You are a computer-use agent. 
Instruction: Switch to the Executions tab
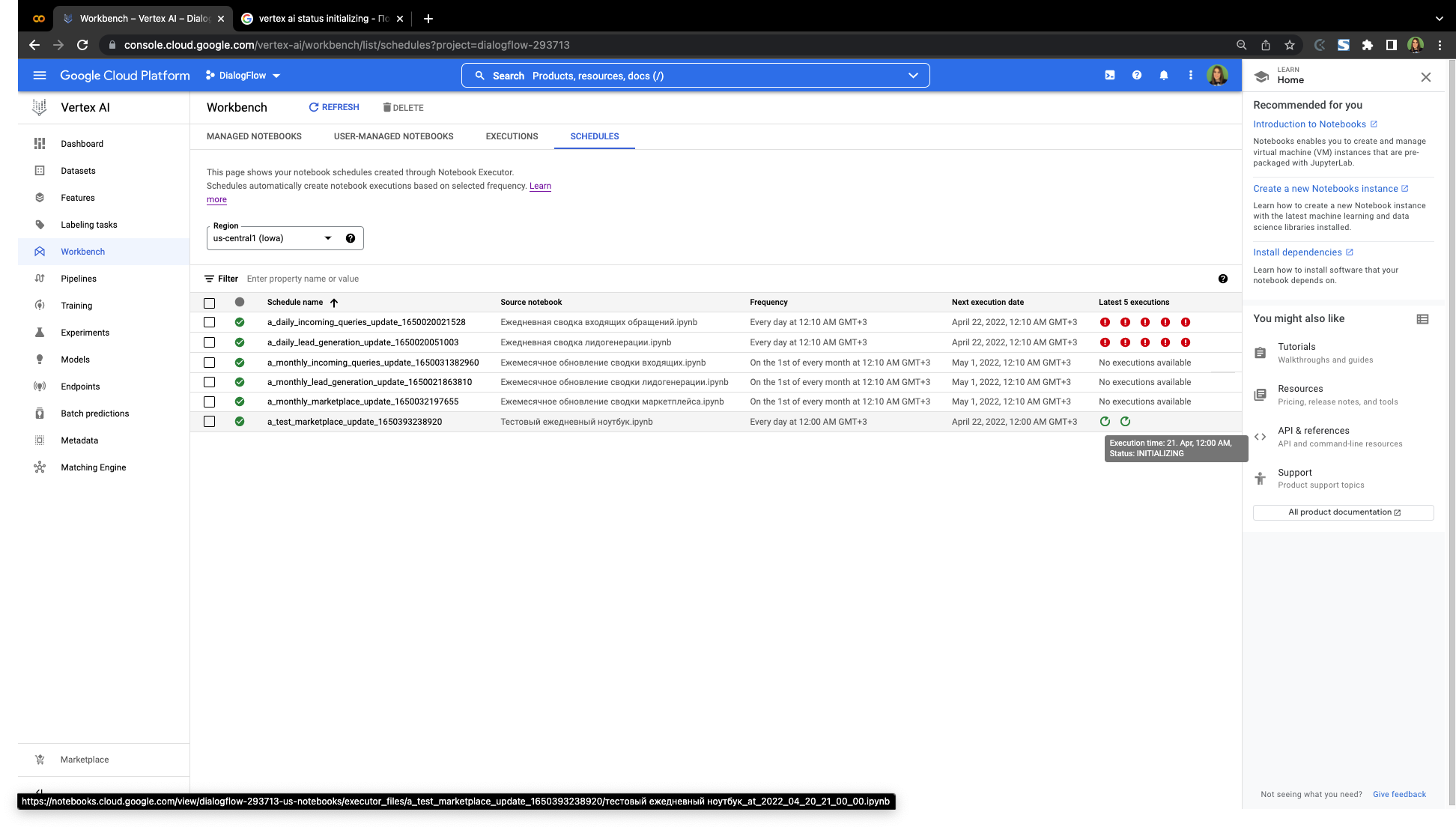pos(512,136)
